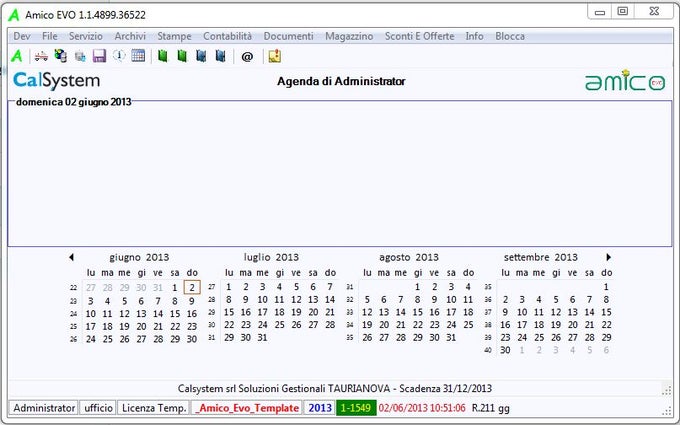
Task: Open the calendar grid toolbar icon
Action: [138, 56]
